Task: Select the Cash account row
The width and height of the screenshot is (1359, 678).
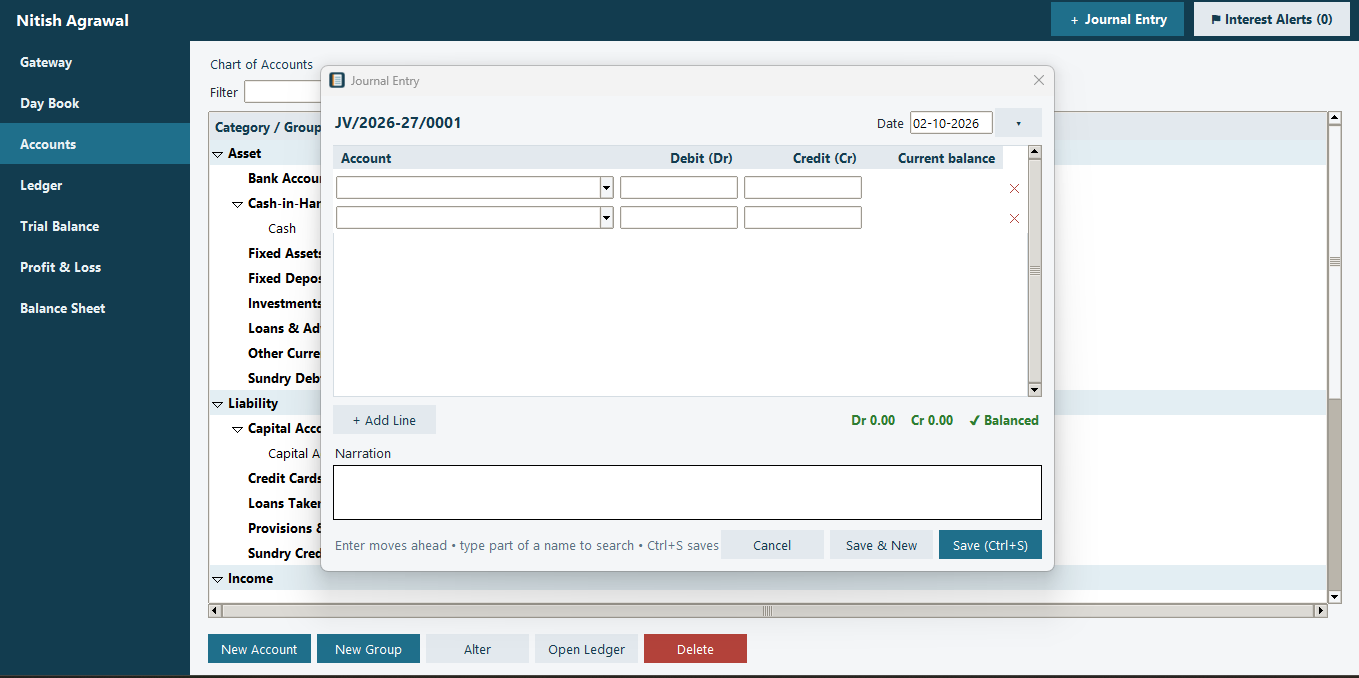Action: tap(282, 229)
